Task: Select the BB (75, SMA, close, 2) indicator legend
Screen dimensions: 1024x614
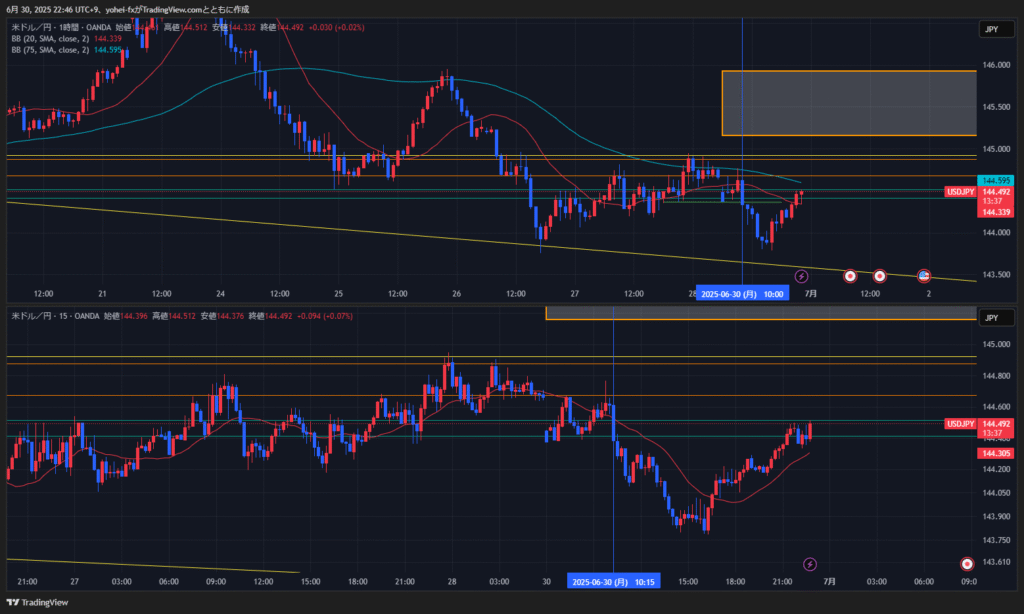Action: (x=50, y=50)
